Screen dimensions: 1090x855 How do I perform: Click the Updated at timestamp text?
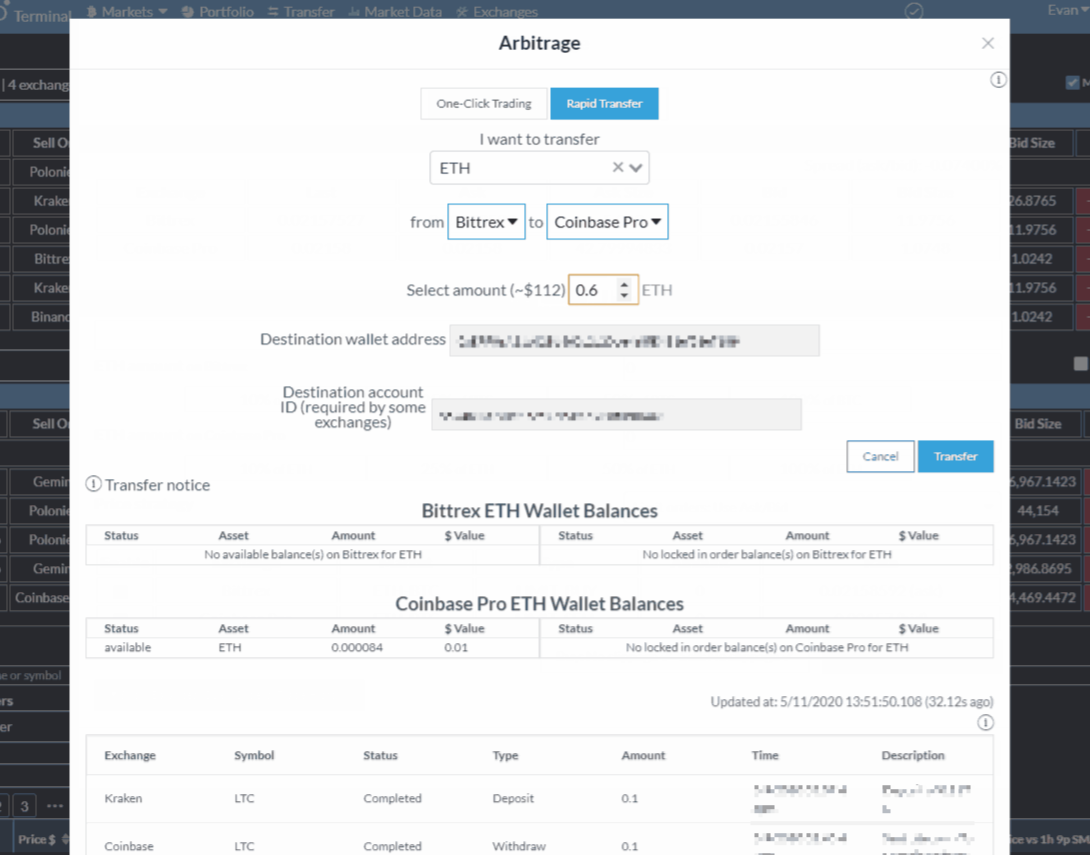pos(852,701)
